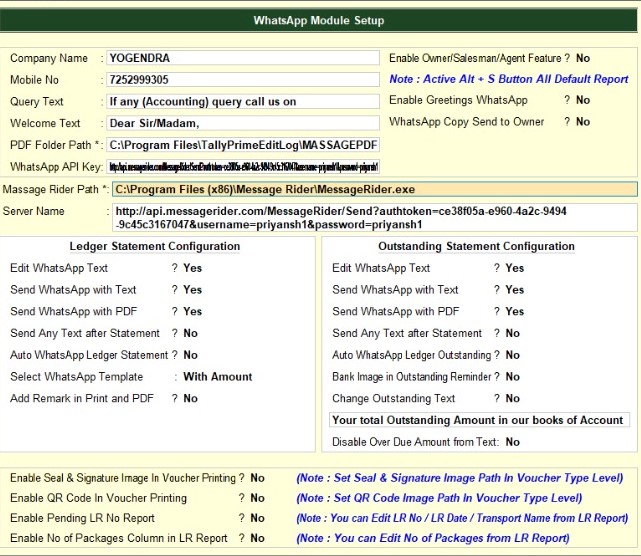This screenshot has height=556, width=641.
Task: Click the Welcome Text field 'Dear Sir/Madam,'
Action: coord(243,123)
